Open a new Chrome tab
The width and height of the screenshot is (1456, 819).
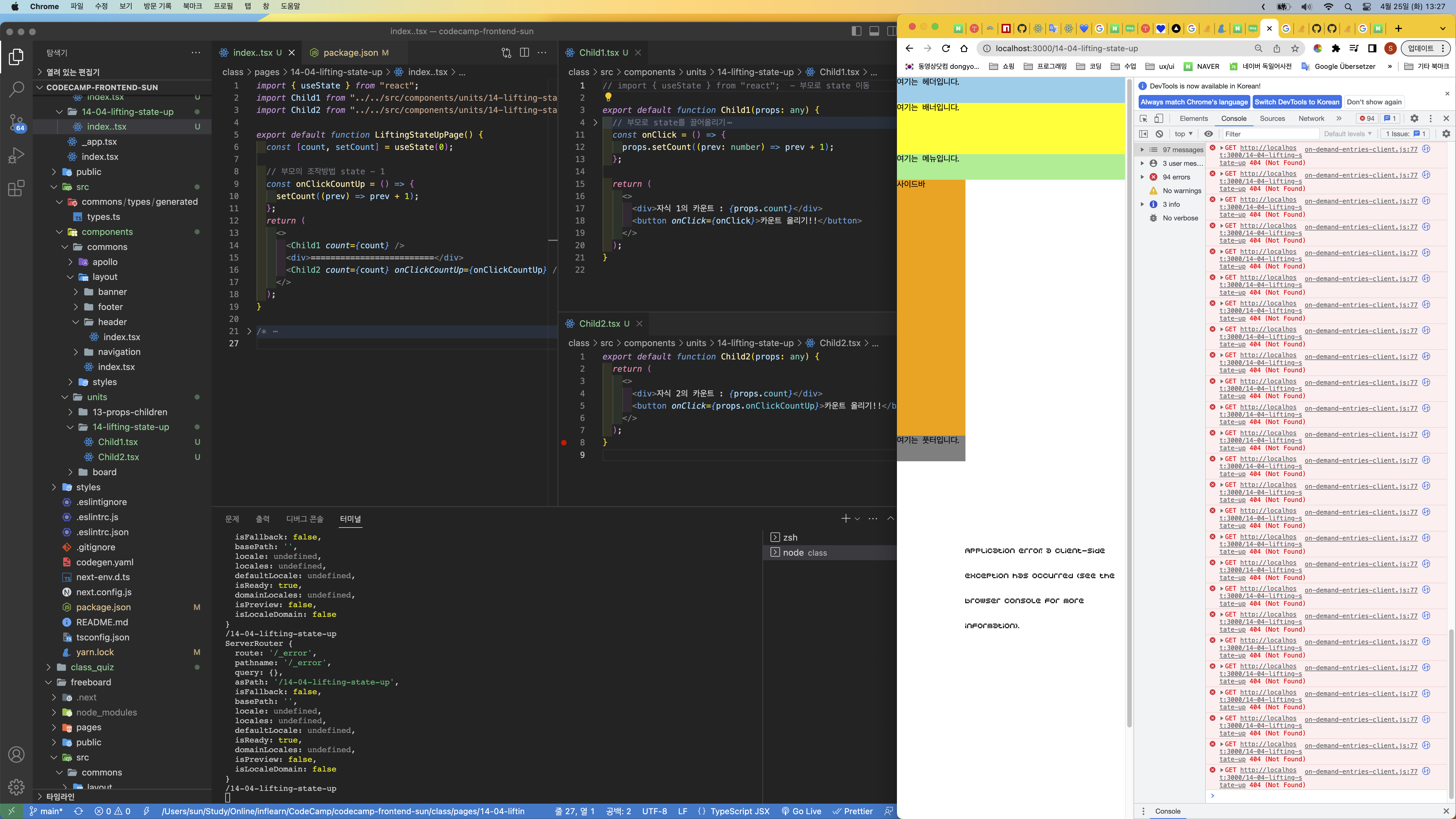click(x=1398, y=28)
